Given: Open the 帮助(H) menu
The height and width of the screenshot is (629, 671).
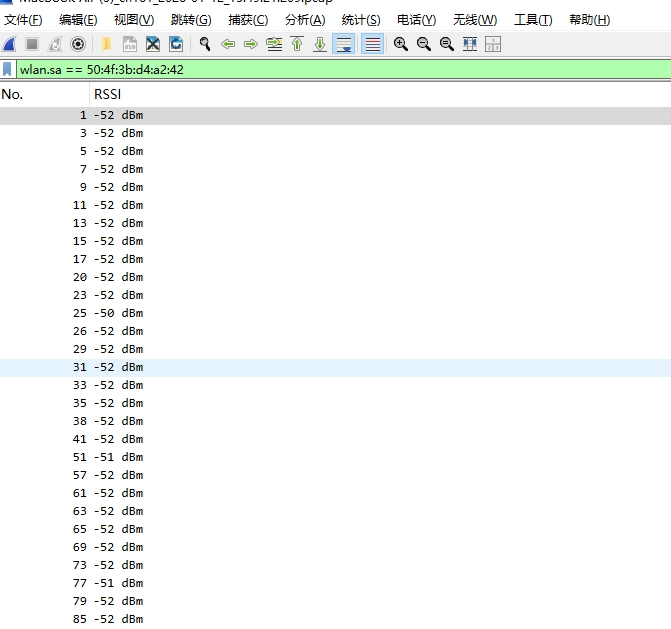Looking at the screenshot, I should point(589,20).
